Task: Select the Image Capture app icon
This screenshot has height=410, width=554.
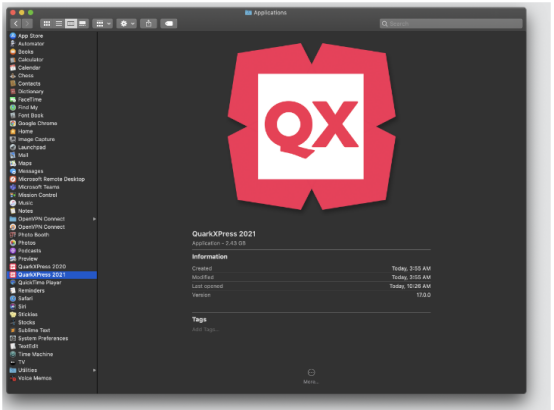Action: pyautogui.click(x=13, y=139)
